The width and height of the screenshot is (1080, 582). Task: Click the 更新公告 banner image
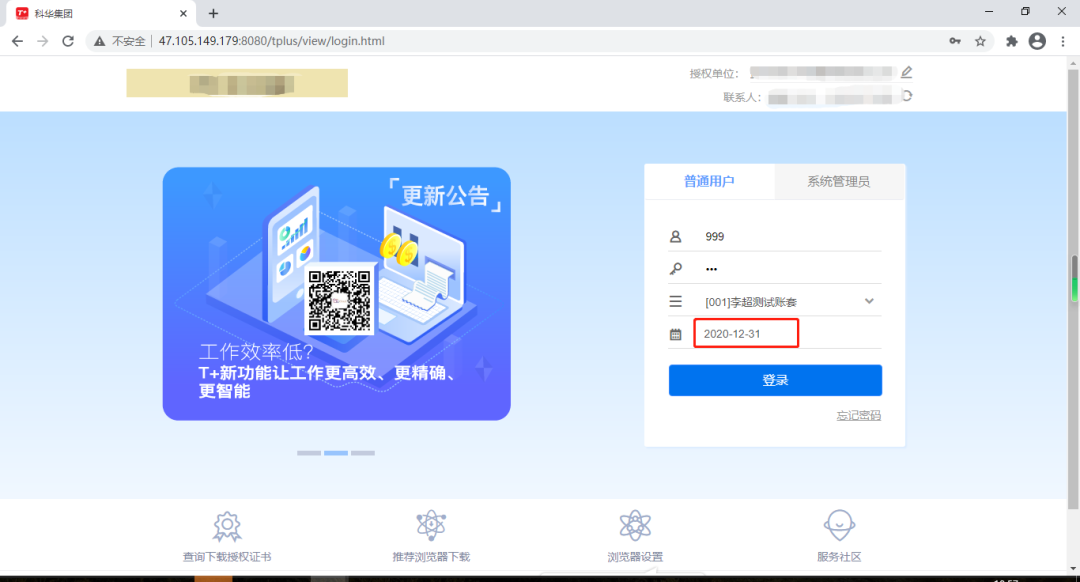click(337, 294)
